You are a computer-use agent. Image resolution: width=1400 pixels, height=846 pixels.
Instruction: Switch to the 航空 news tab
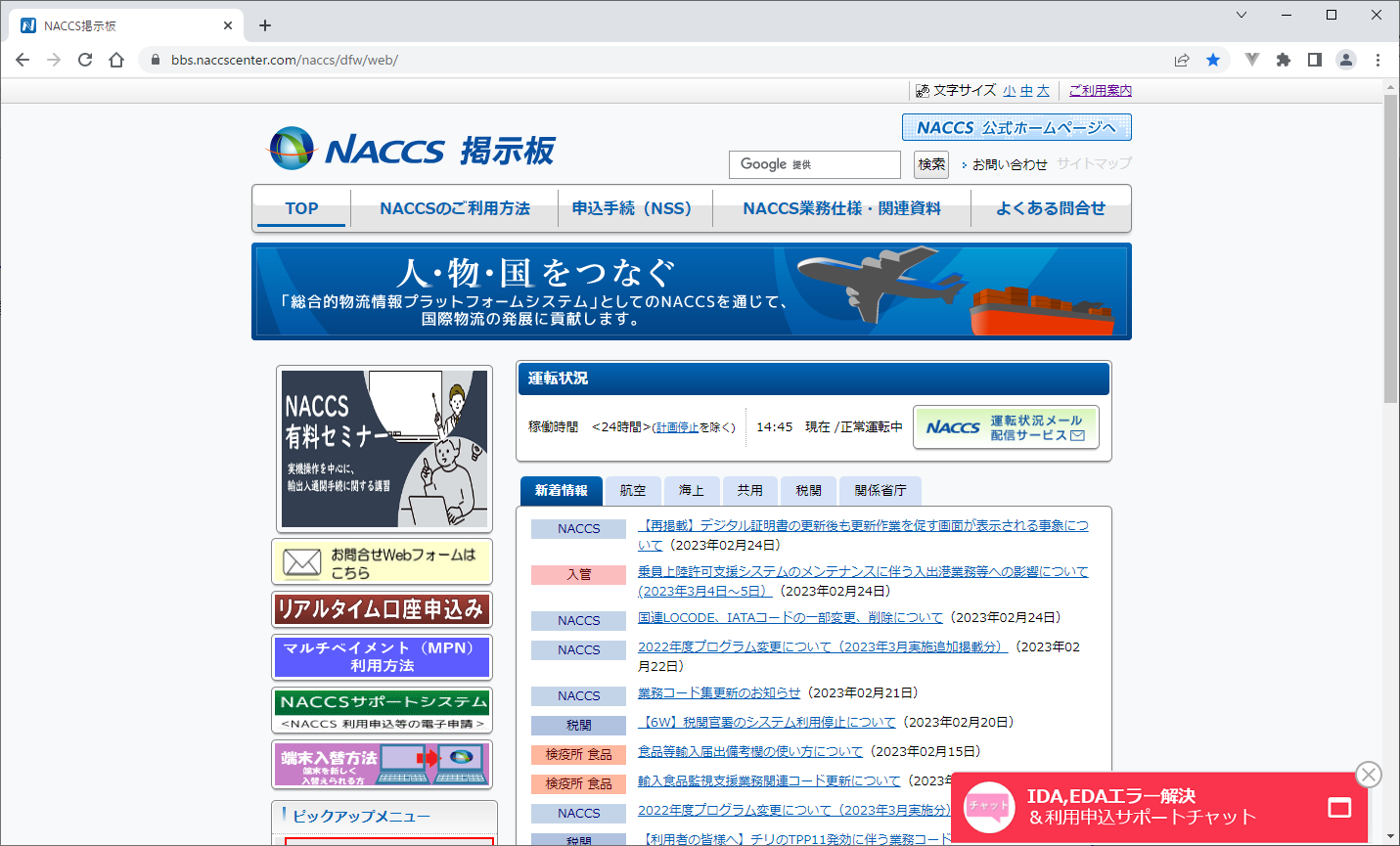pos(632,491)
